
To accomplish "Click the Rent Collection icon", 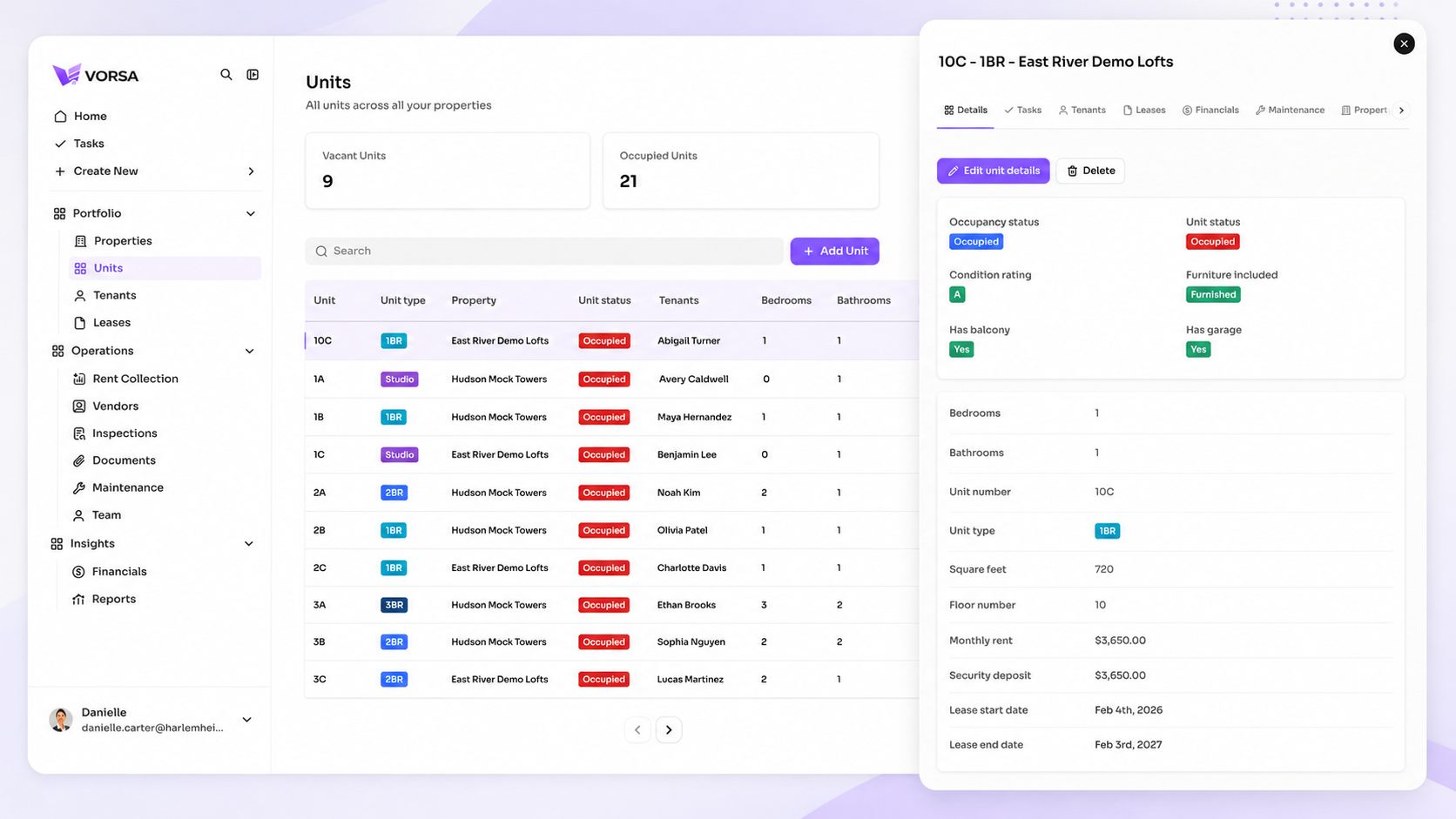I will coord(79,379).
